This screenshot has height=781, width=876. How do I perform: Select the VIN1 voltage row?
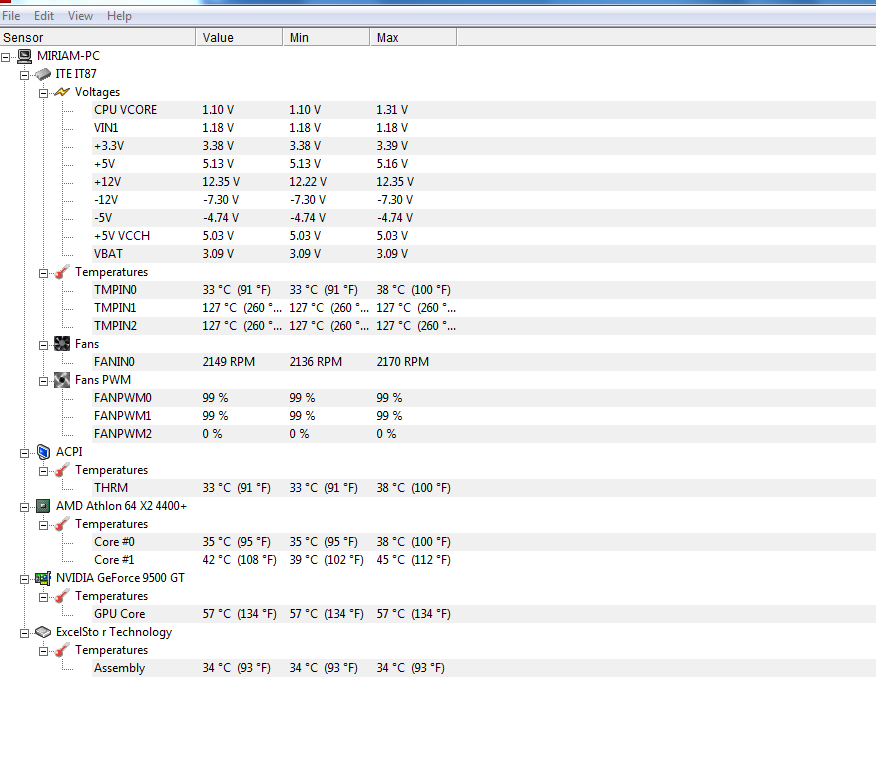point(484,128)
